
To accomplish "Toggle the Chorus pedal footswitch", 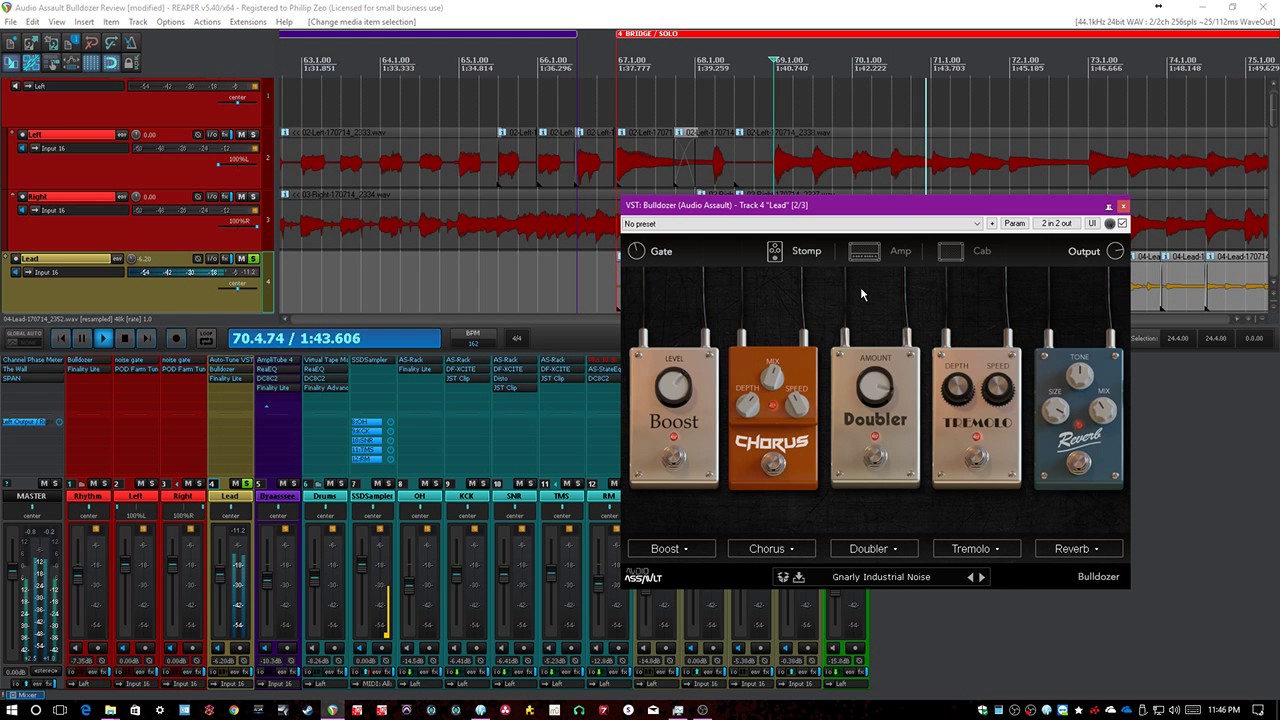I will (x=772, y=464).
